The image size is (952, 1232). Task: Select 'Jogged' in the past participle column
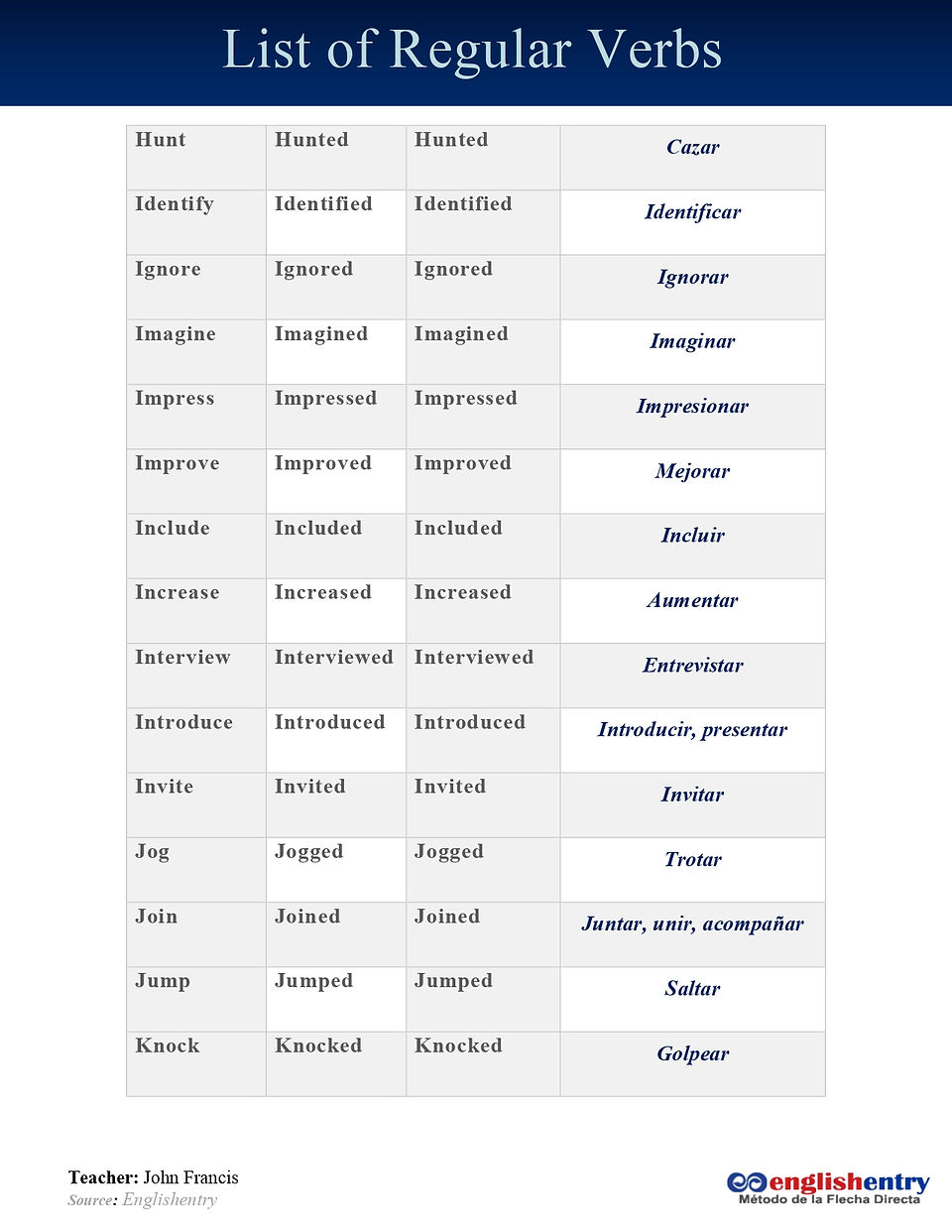coord(449,852)
